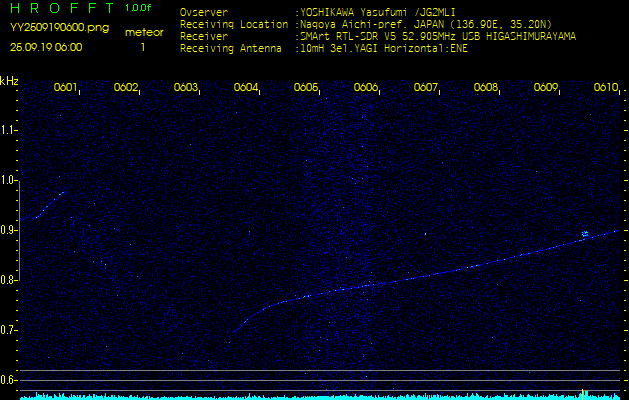Click the kHz axis unit label

(9, 81)
